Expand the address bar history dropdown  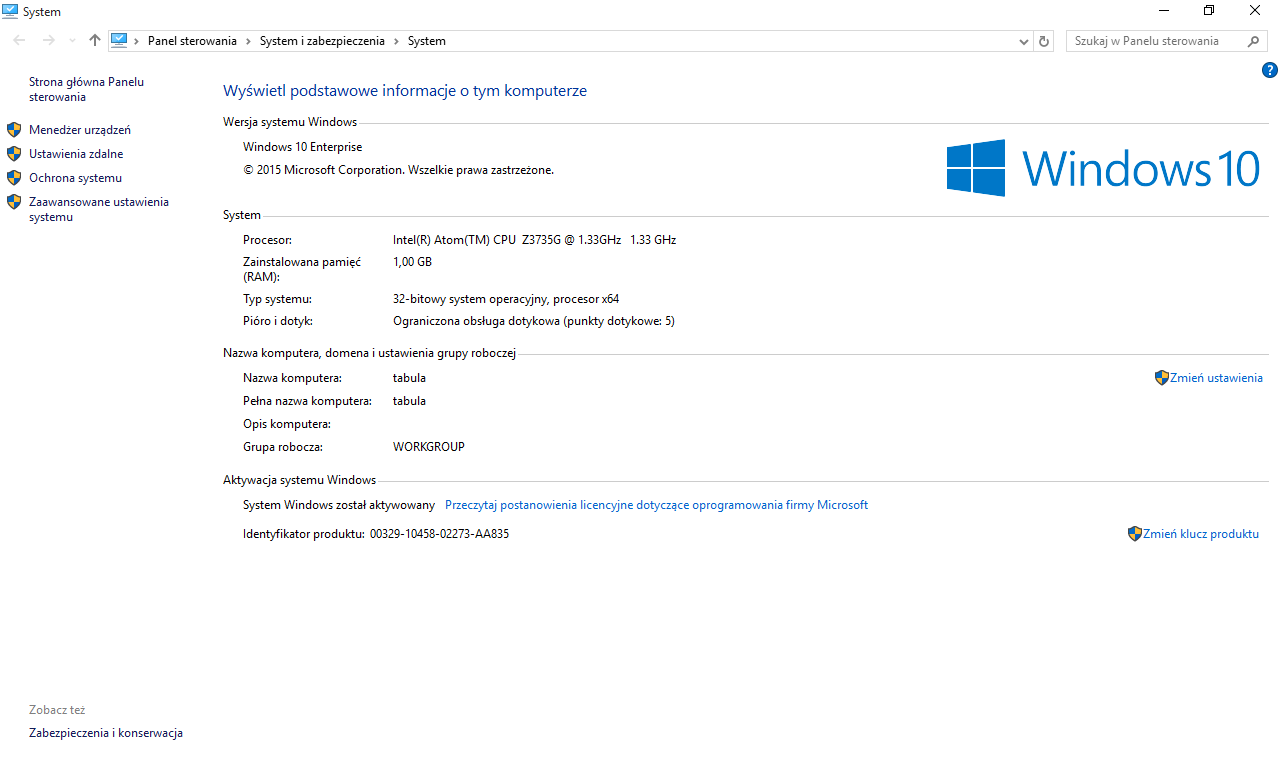[1023, 42]
